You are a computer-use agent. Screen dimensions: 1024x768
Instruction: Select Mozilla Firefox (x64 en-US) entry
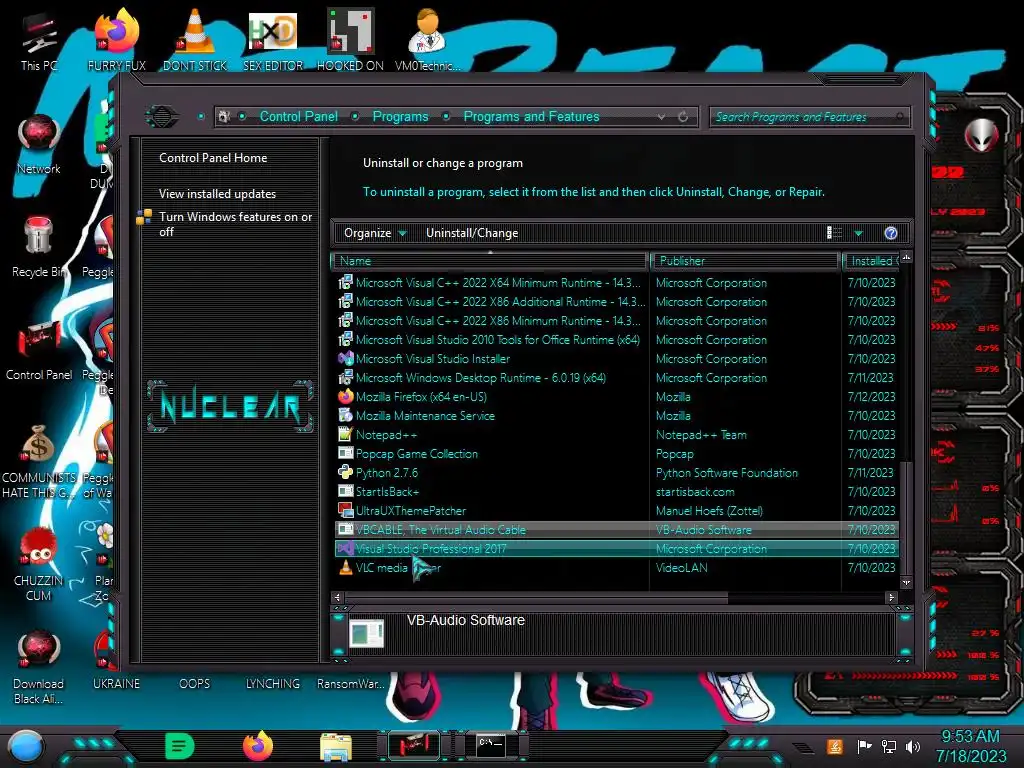tap(616, 396)
